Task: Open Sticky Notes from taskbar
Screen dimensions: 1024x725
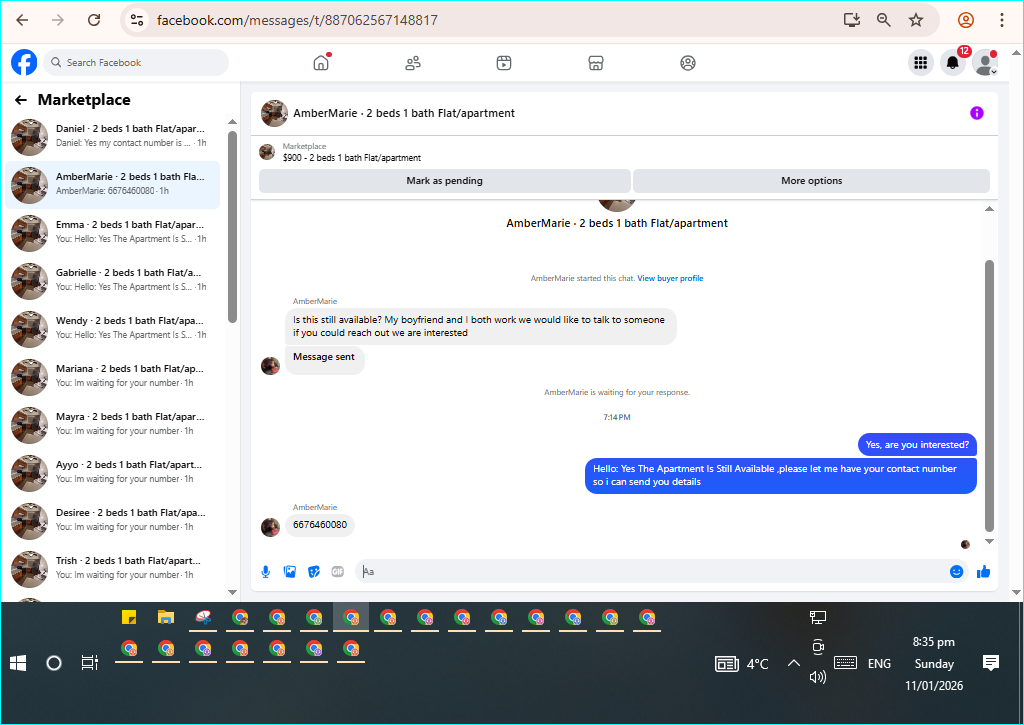Action: click(129, 617)
